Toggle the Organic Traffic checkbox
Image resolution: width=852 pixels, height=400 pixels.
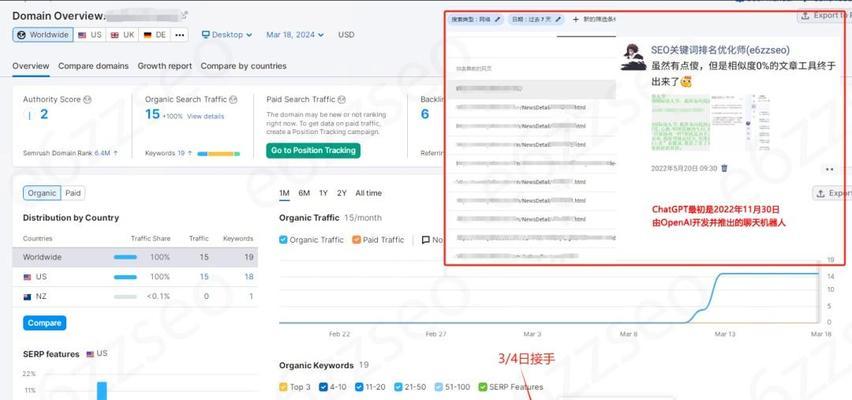[283, 240]
